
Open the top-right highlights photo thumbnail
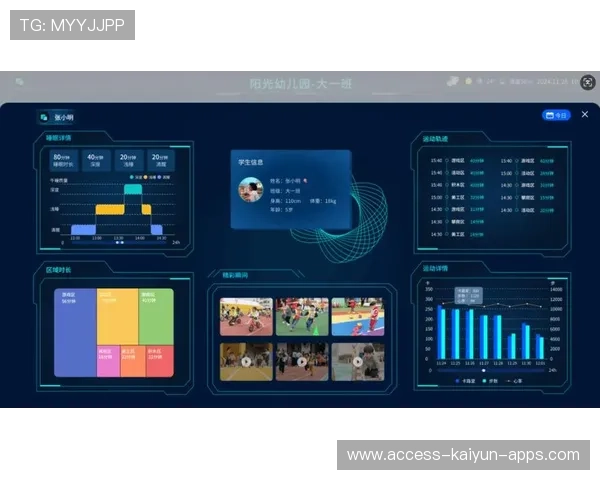(357, 316)
